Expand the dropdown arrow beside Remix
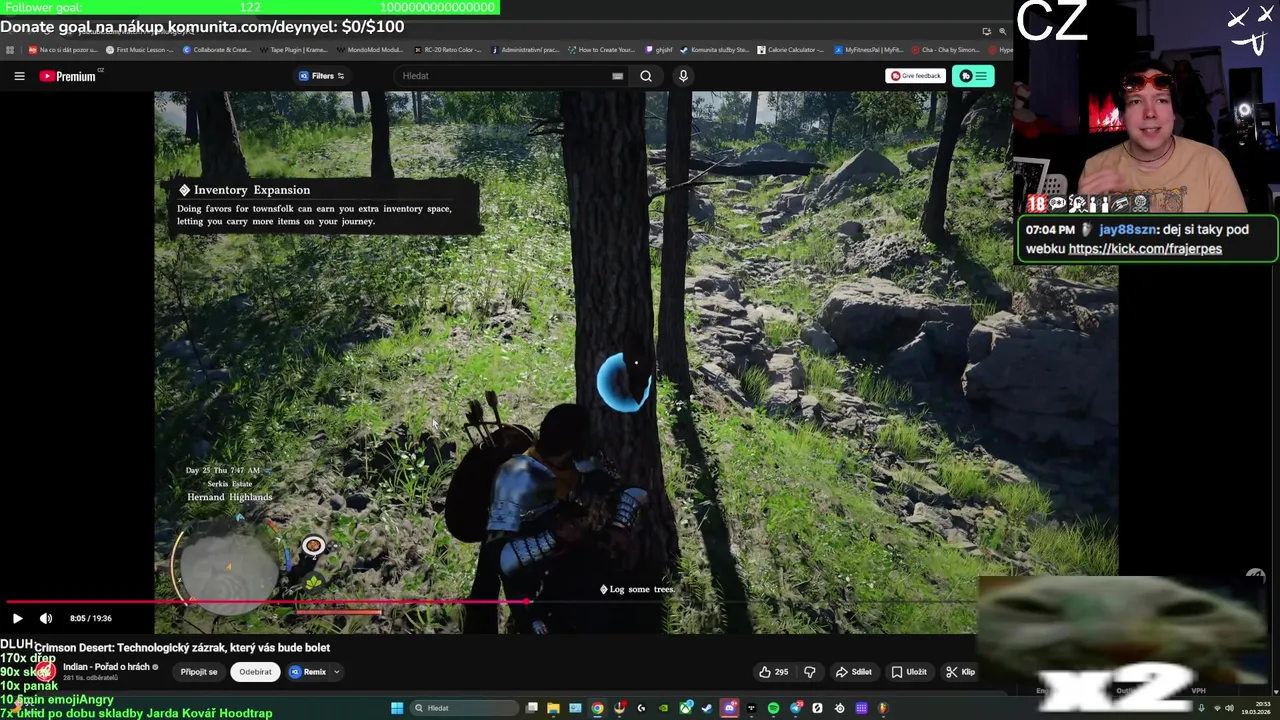1280x720 pixels. pos(337,672)
